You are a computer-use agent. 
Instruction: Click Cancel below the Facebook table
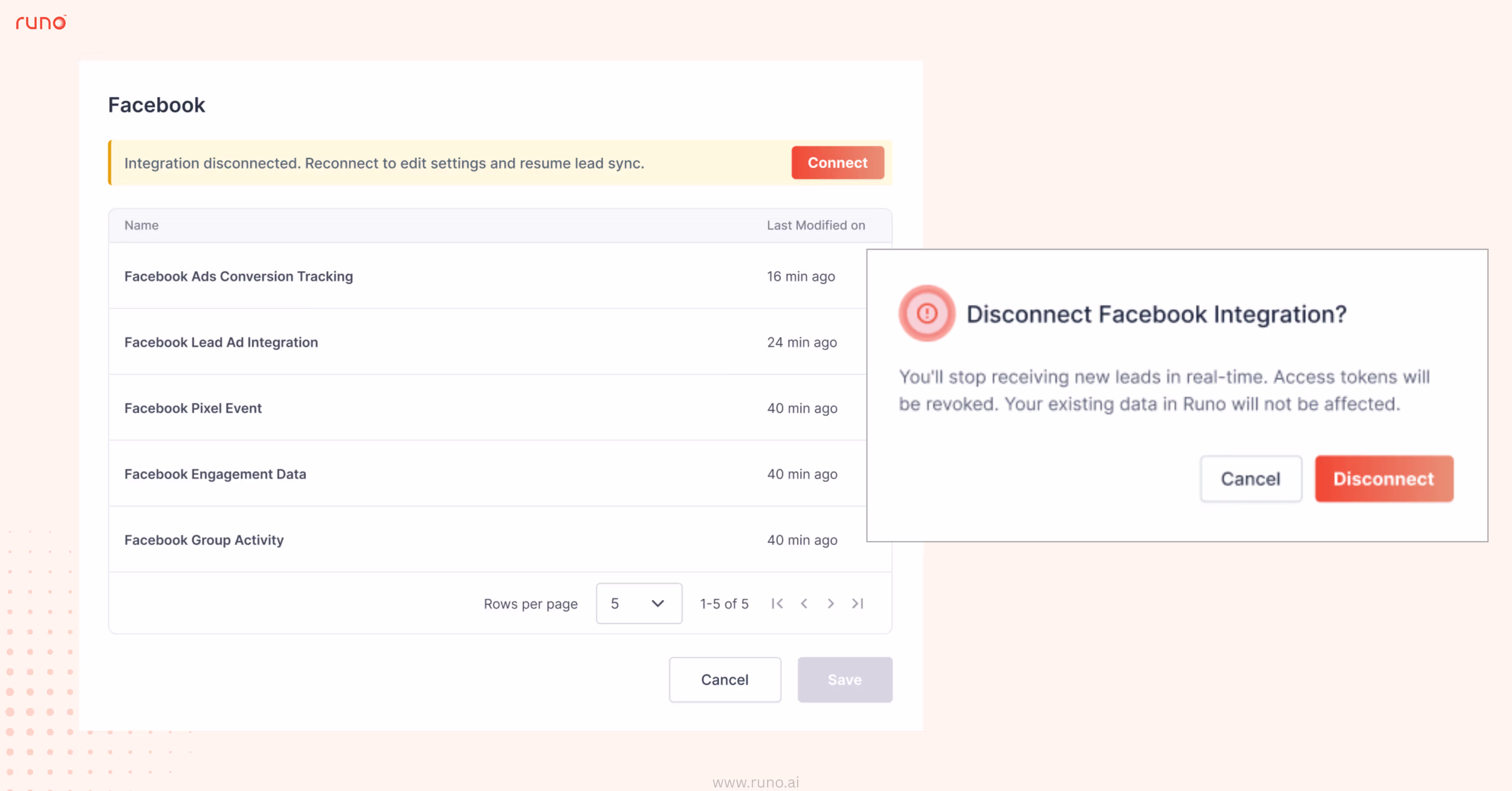(725, 679)
